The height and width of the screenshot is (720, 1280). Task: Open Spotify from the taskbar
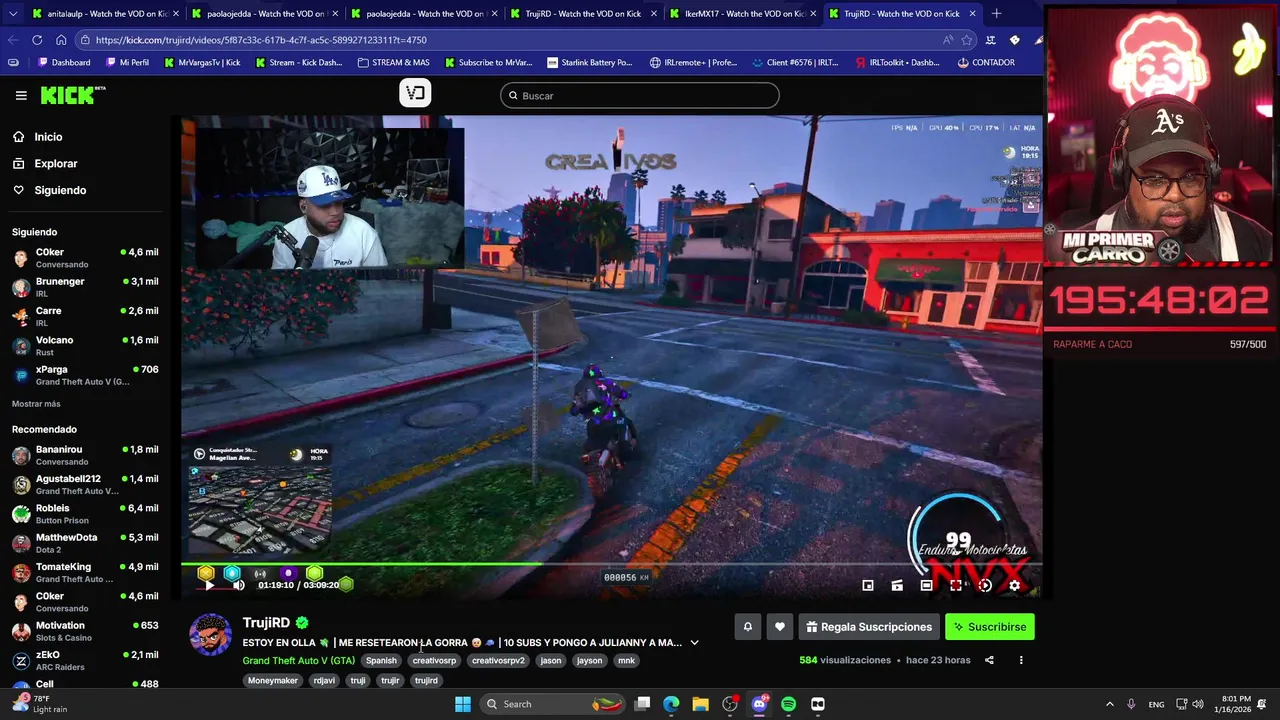788,704
